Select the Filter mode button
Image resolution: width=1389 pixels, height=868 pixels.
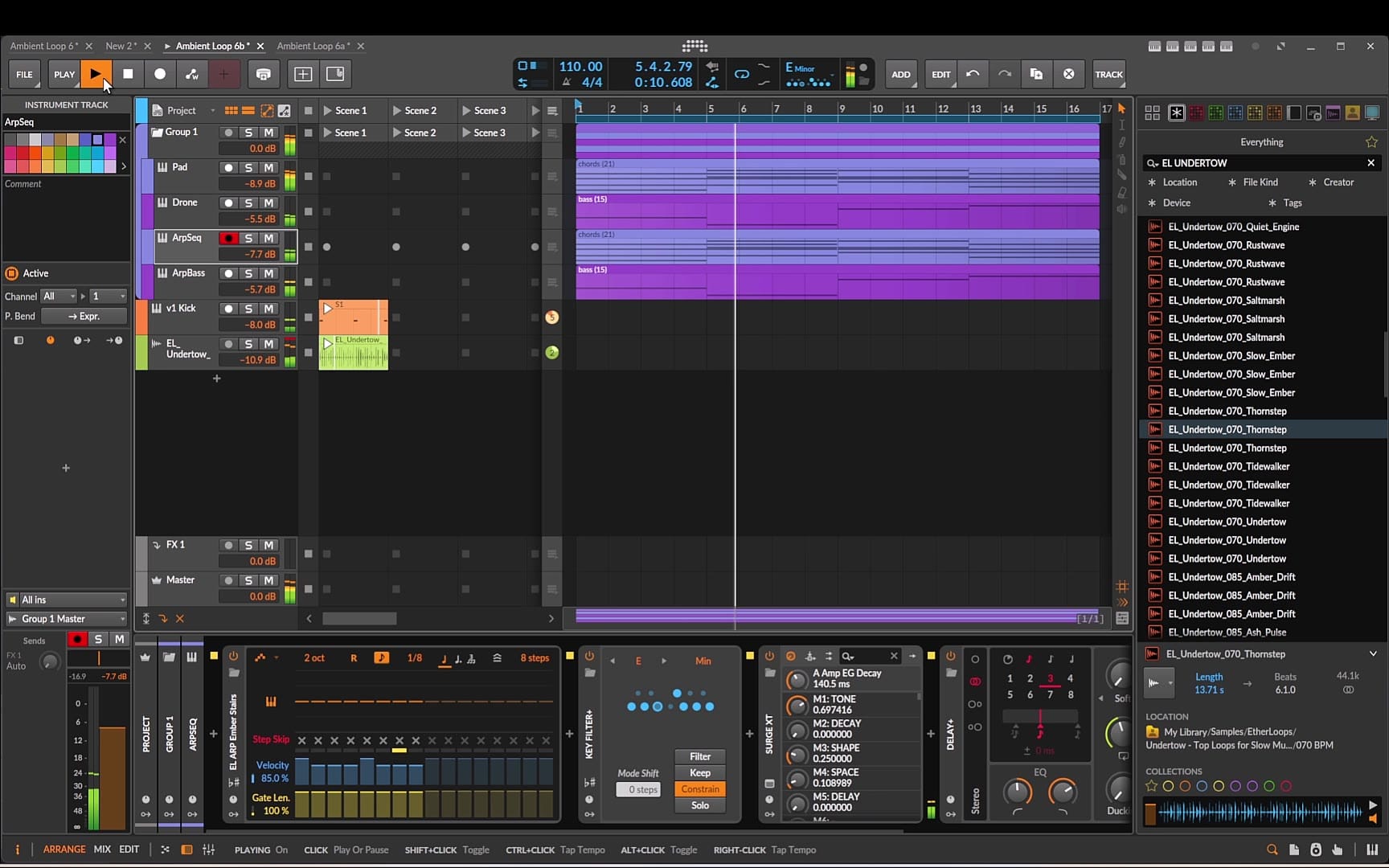pos(700,757)
